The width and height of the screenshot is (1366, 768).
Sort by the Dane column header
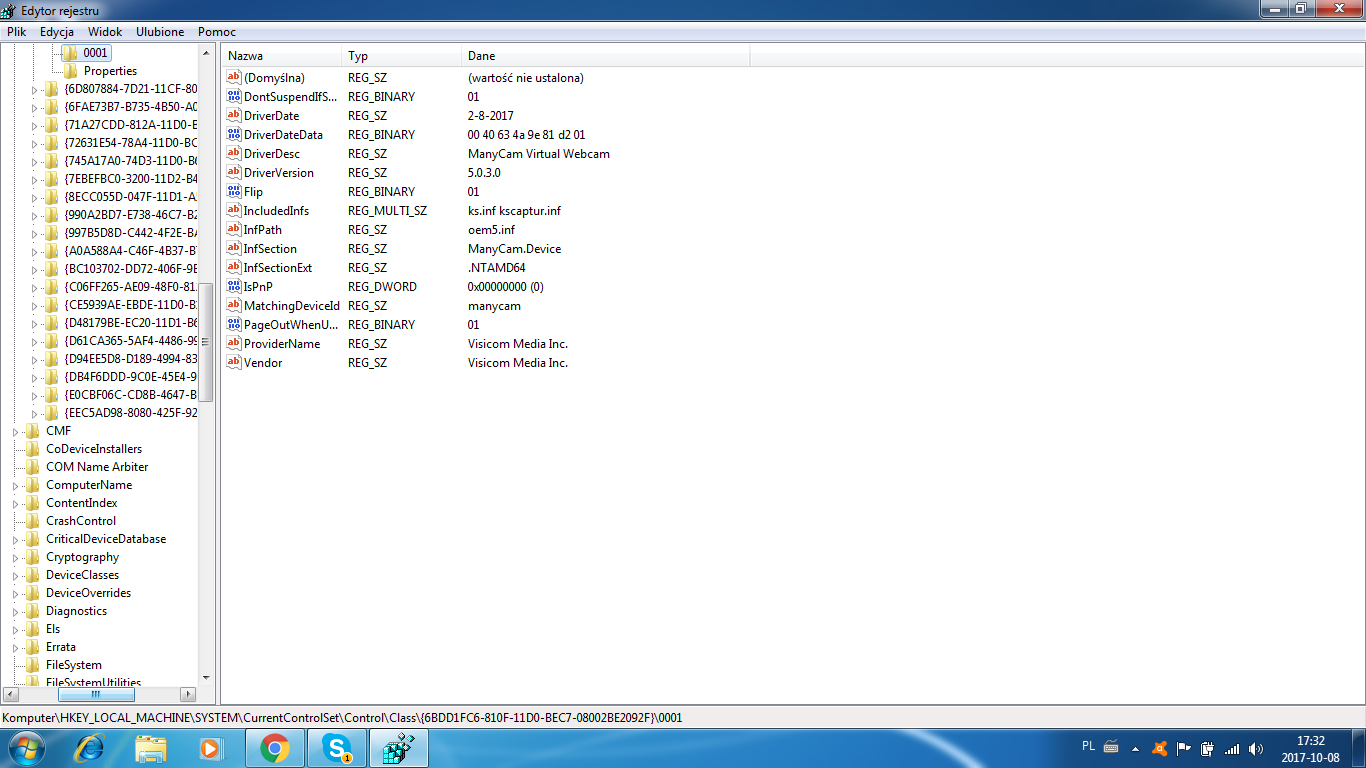coord(606,56)
